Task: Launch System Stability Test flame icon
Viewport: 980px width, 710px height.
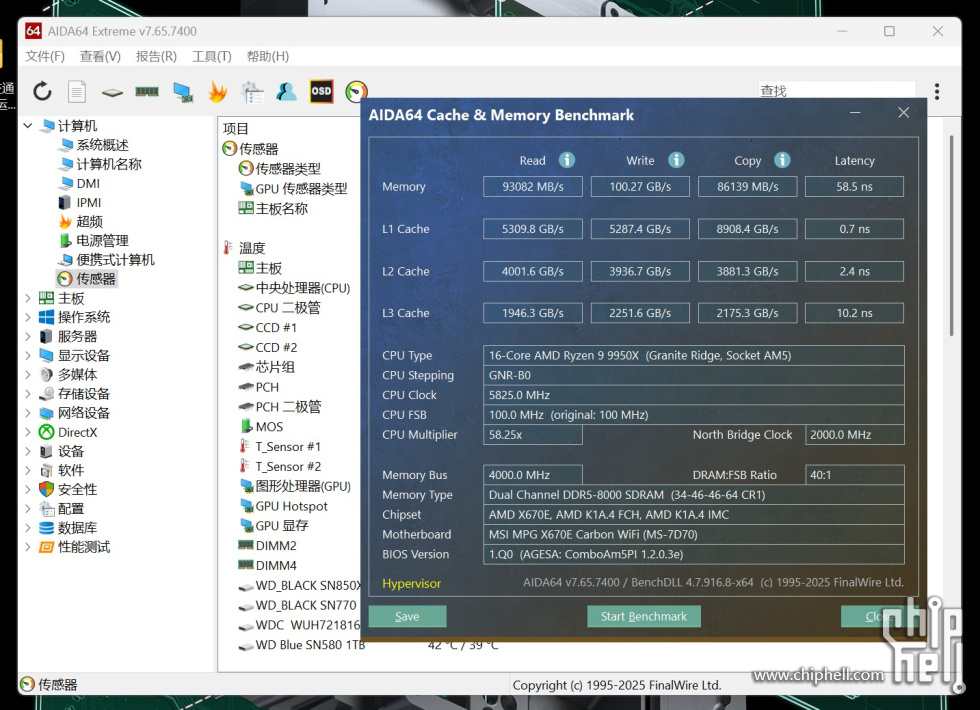Action: 218,92
